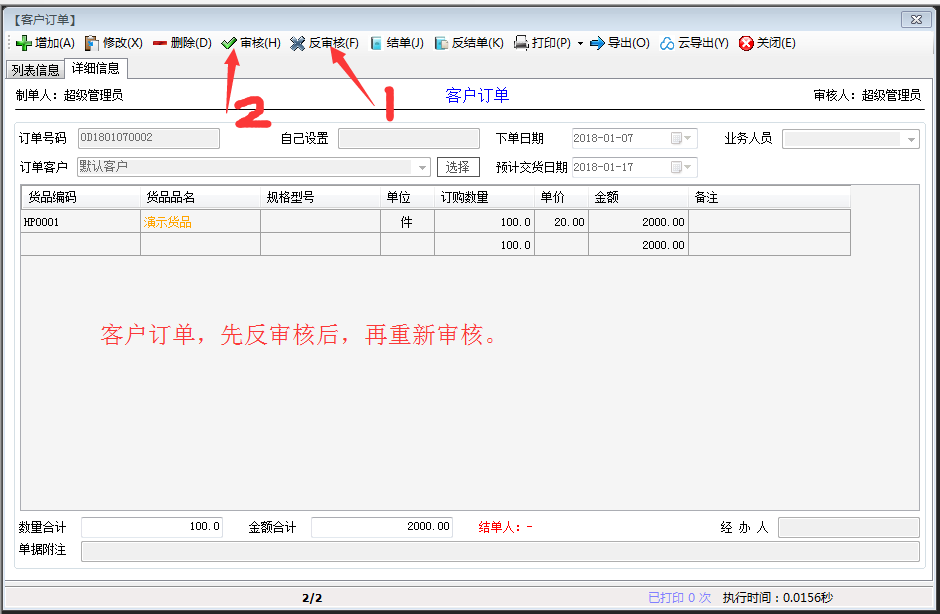Switch to the 列表信息 tab
The image size is (940, 614).
point(34,70)
